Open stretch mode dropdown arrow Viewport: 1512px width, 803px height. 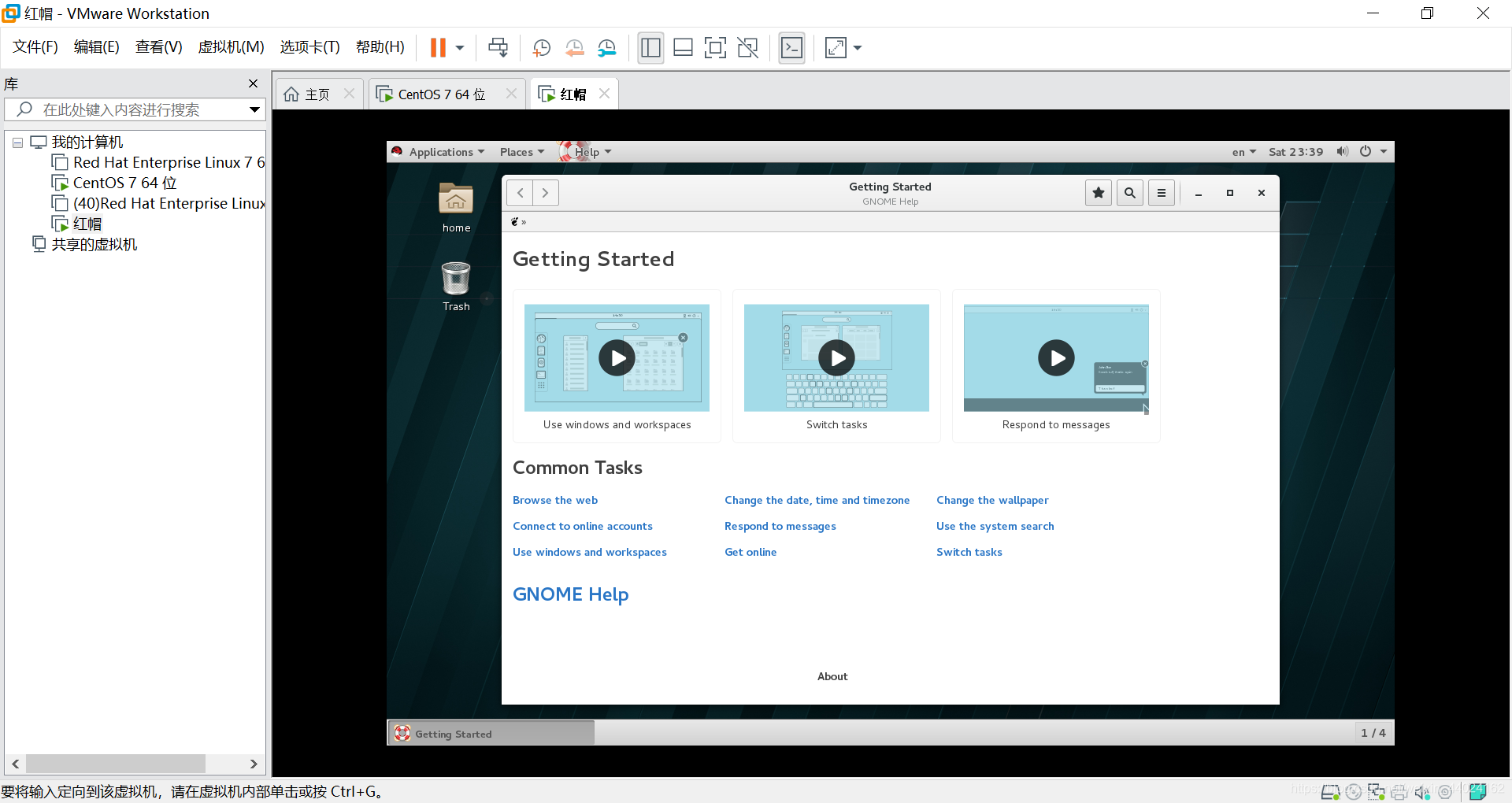[858, 48]
